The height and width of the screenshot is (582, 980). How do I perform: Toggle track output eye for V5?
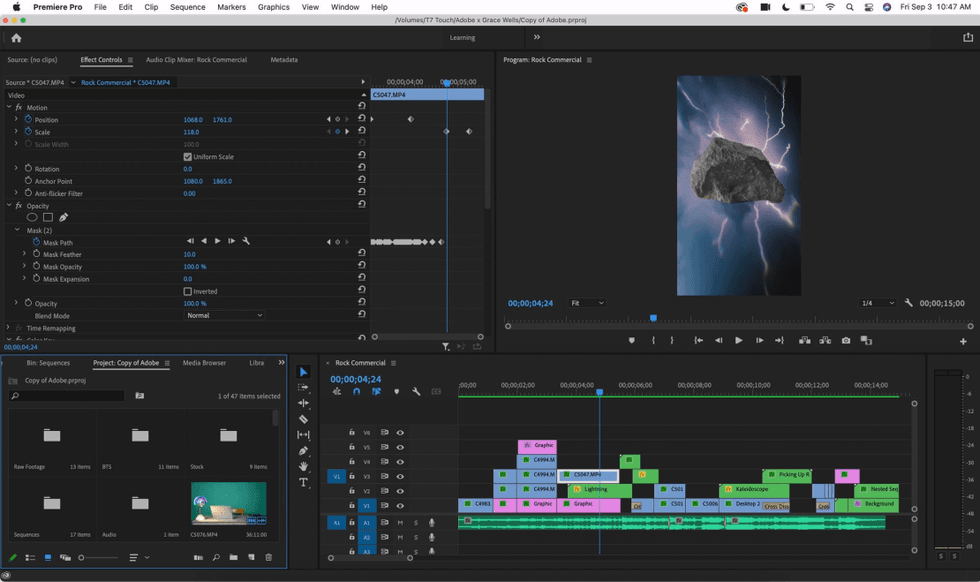coord(400,447)
